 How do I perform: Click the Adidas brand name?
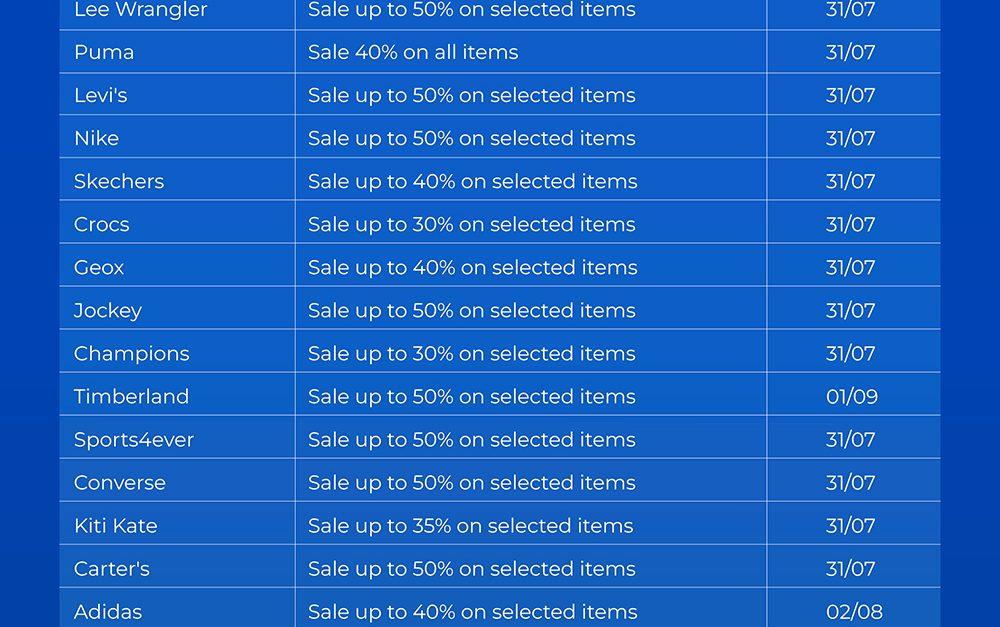tap(108, 611)
